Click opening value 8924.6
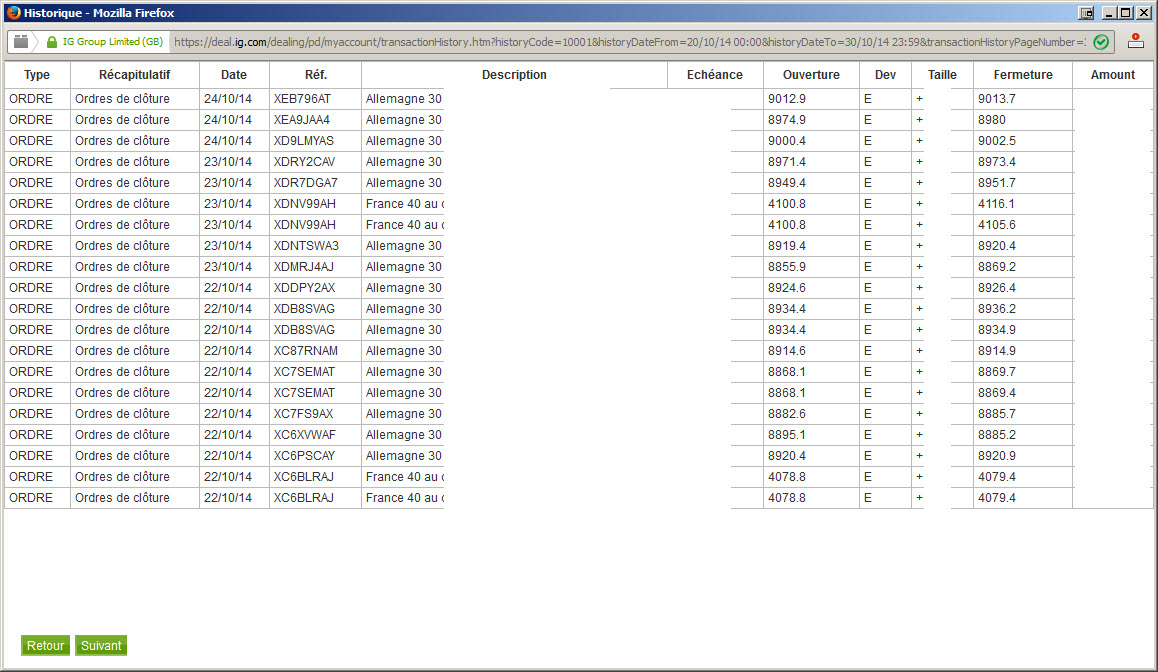 click(x=787, y=288)
